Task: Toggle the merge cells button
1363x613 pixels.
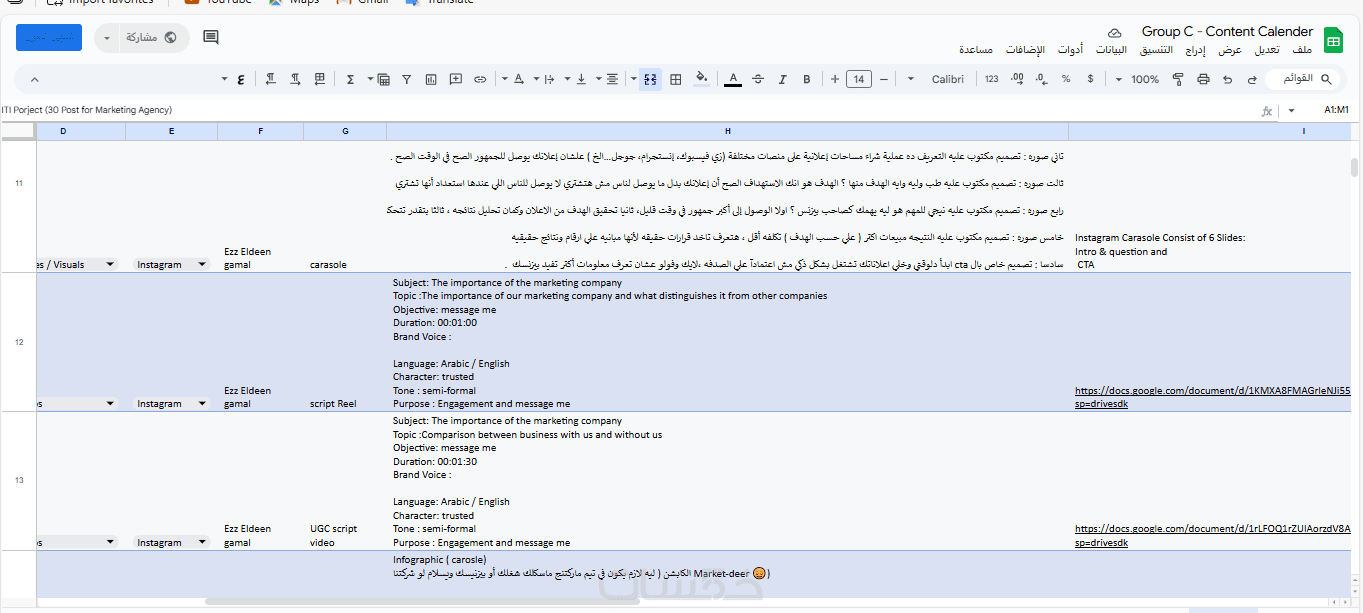Action: click(650, 79)
